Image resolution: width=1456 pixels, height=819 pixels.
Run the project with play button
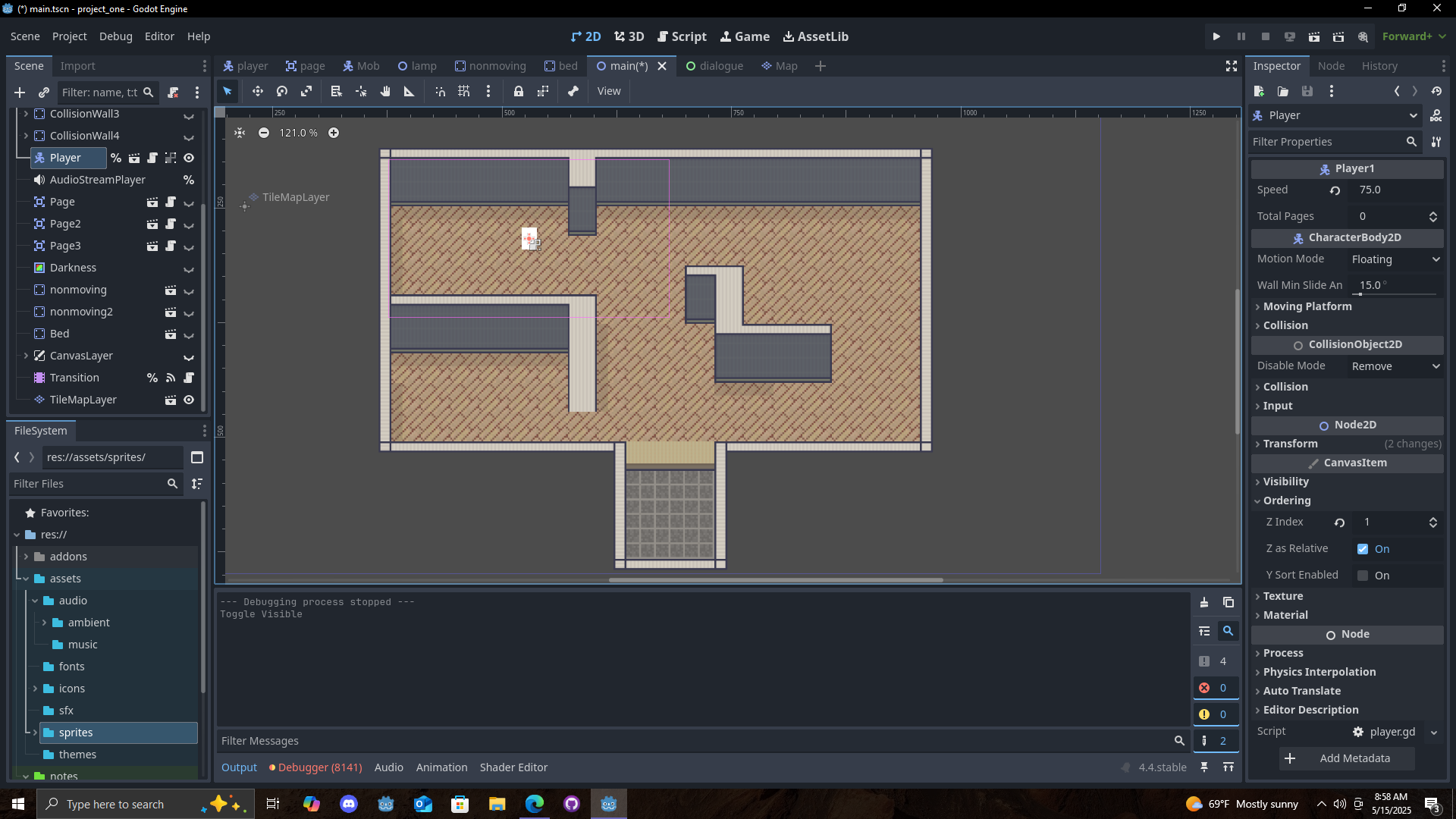(1216, 36)
